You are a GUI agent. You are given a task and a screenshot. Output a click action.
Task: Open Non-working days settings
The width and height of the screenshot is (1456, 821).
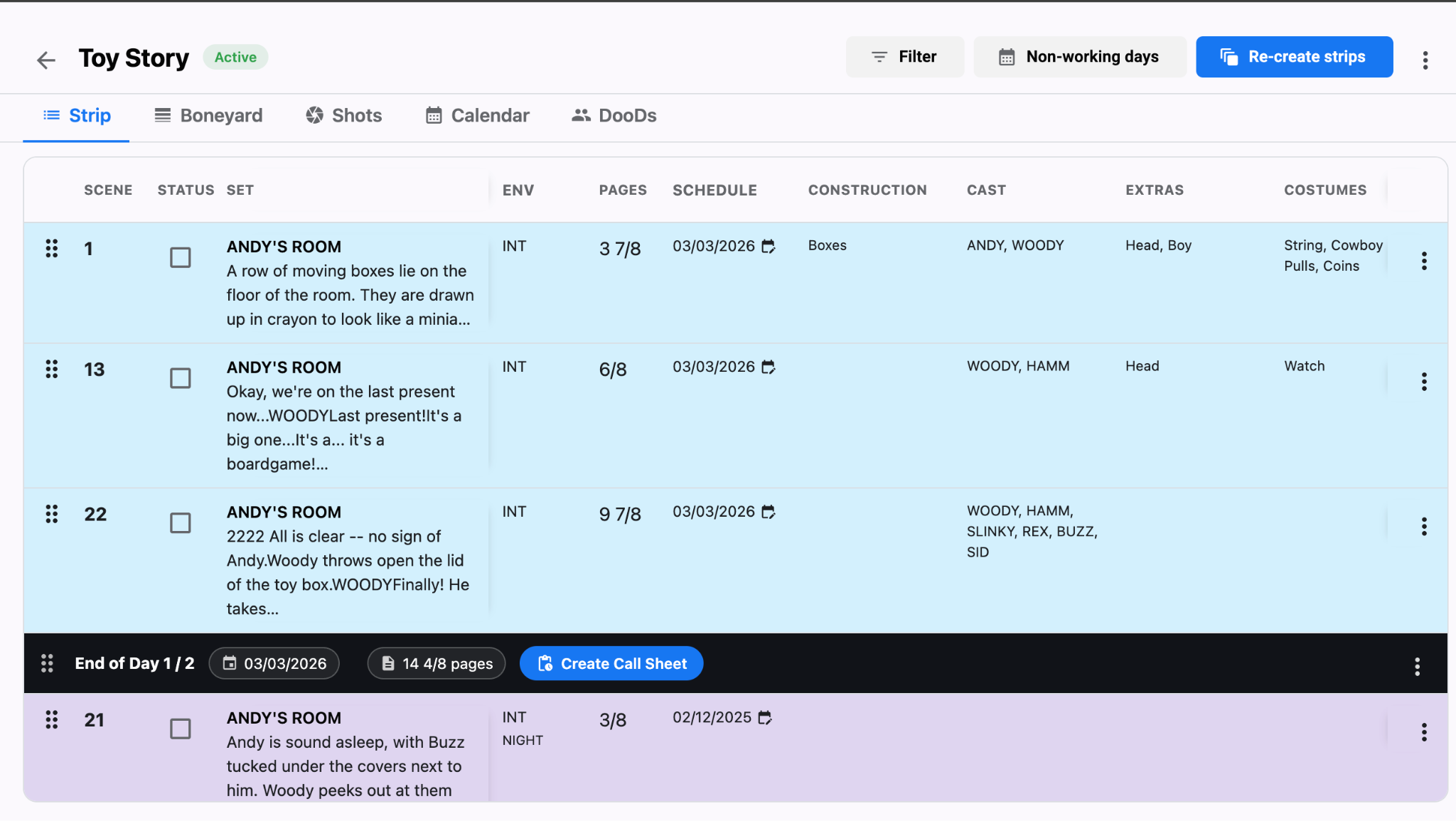coord(1080,57)
